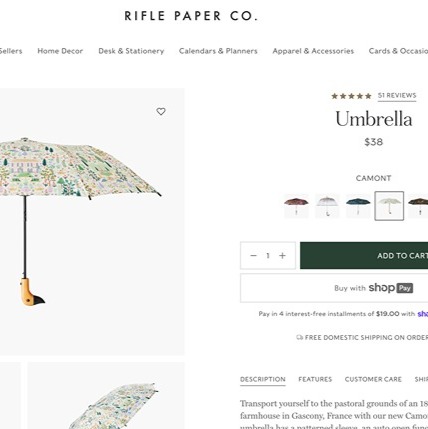Open the 51 Reviews link
Image resolution: width=428 pixels, height=429 pixels.
tap(397, 96)
